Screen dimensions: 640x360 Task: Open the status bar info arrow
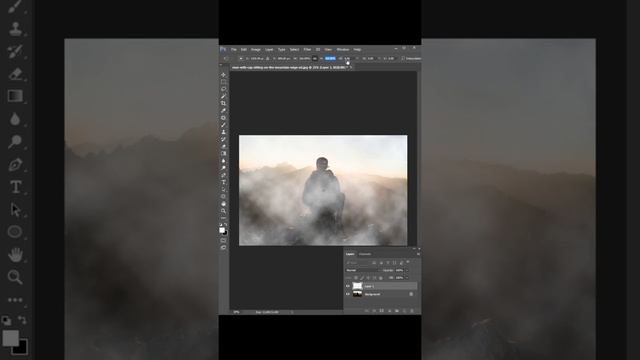292,312
